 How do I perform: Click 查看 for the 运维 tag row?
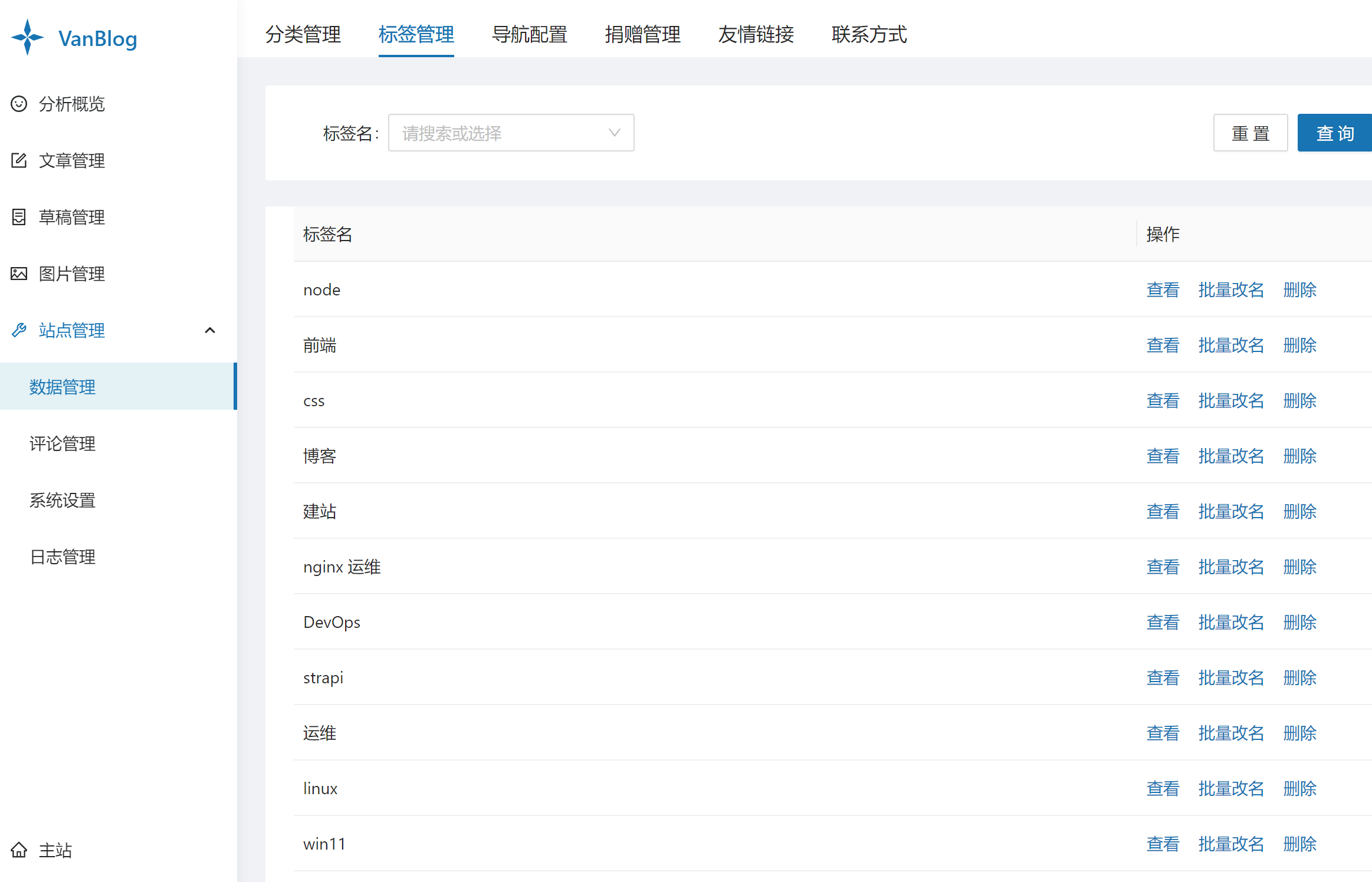point(1163,733)
